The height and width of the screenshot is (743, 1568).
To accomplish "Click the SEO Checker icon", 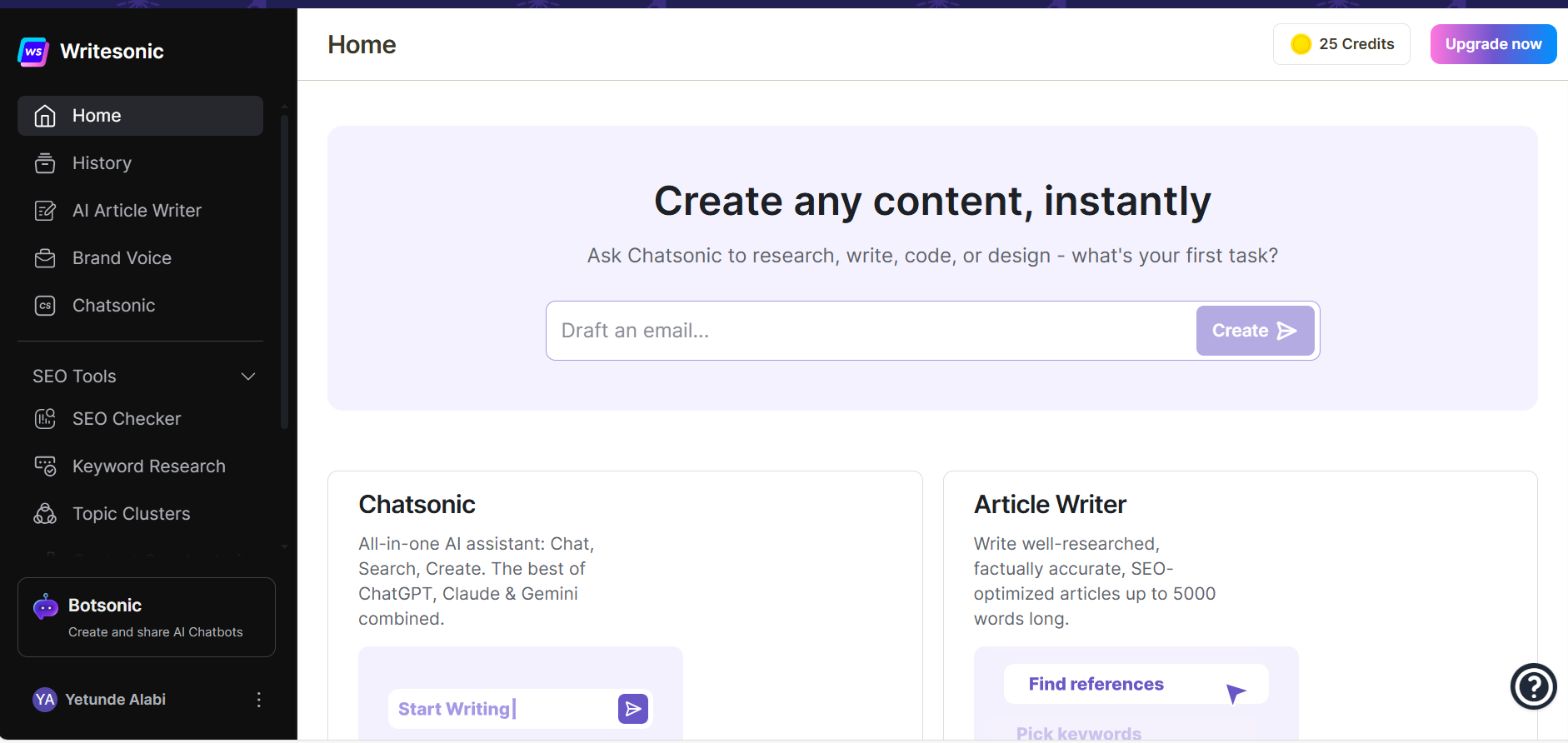I will [45, 419].
